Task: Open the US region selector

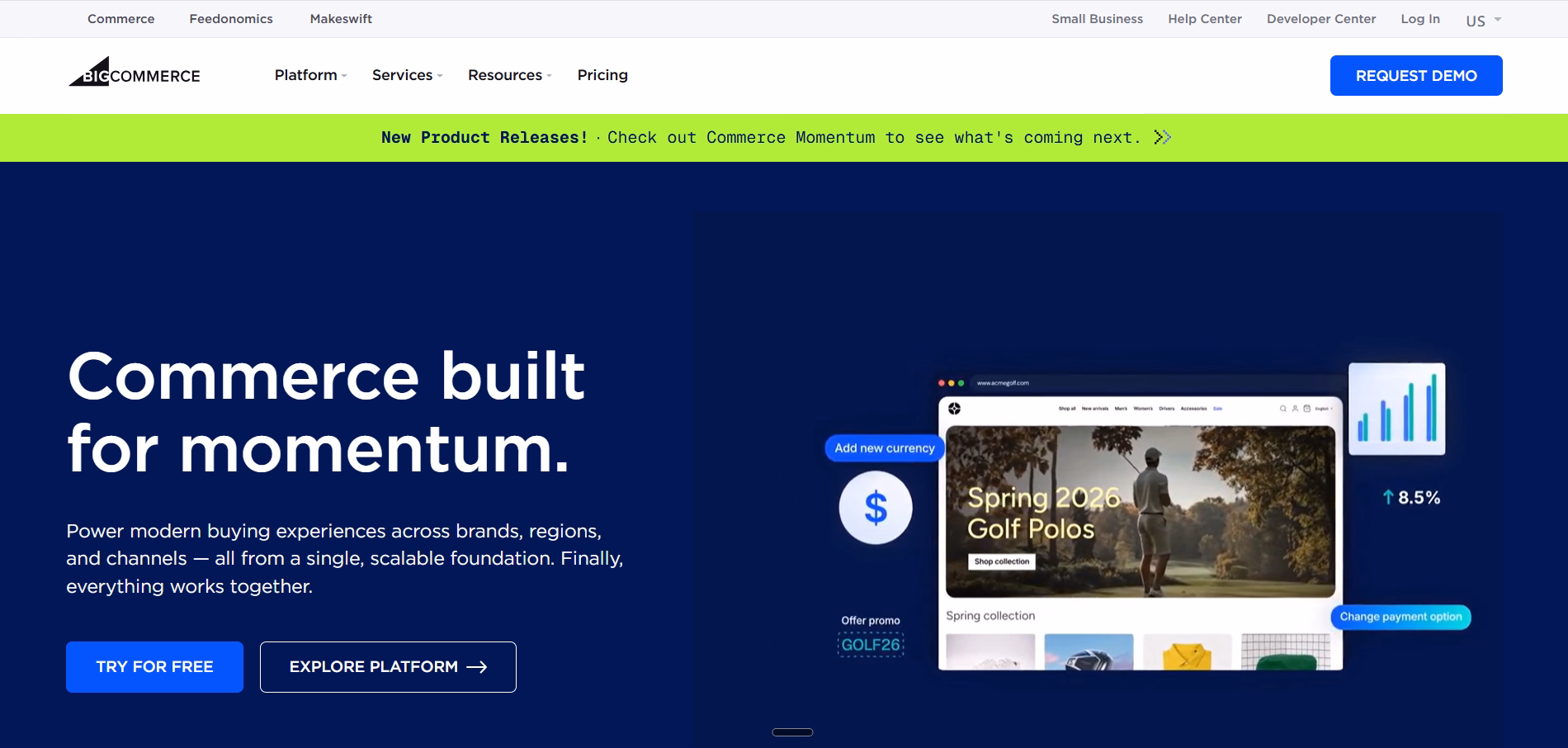Action: 1483,20
